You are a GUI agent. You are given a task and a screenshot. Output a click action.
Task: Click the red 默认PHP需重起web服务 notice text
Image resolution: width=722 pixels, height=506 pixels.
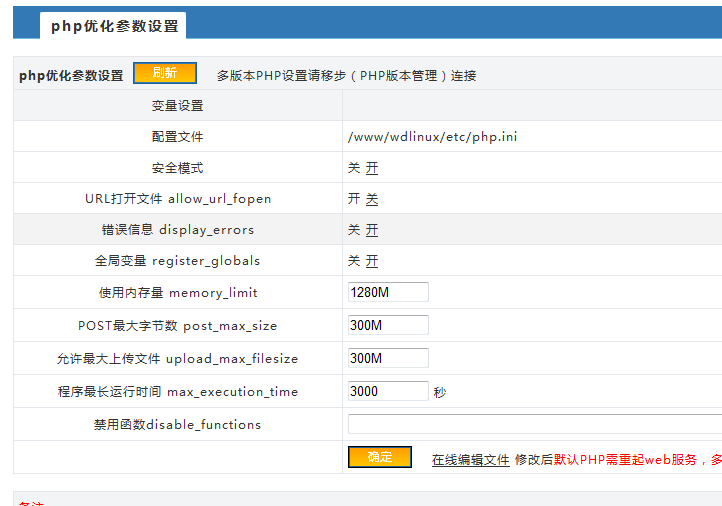pos(626,459)
